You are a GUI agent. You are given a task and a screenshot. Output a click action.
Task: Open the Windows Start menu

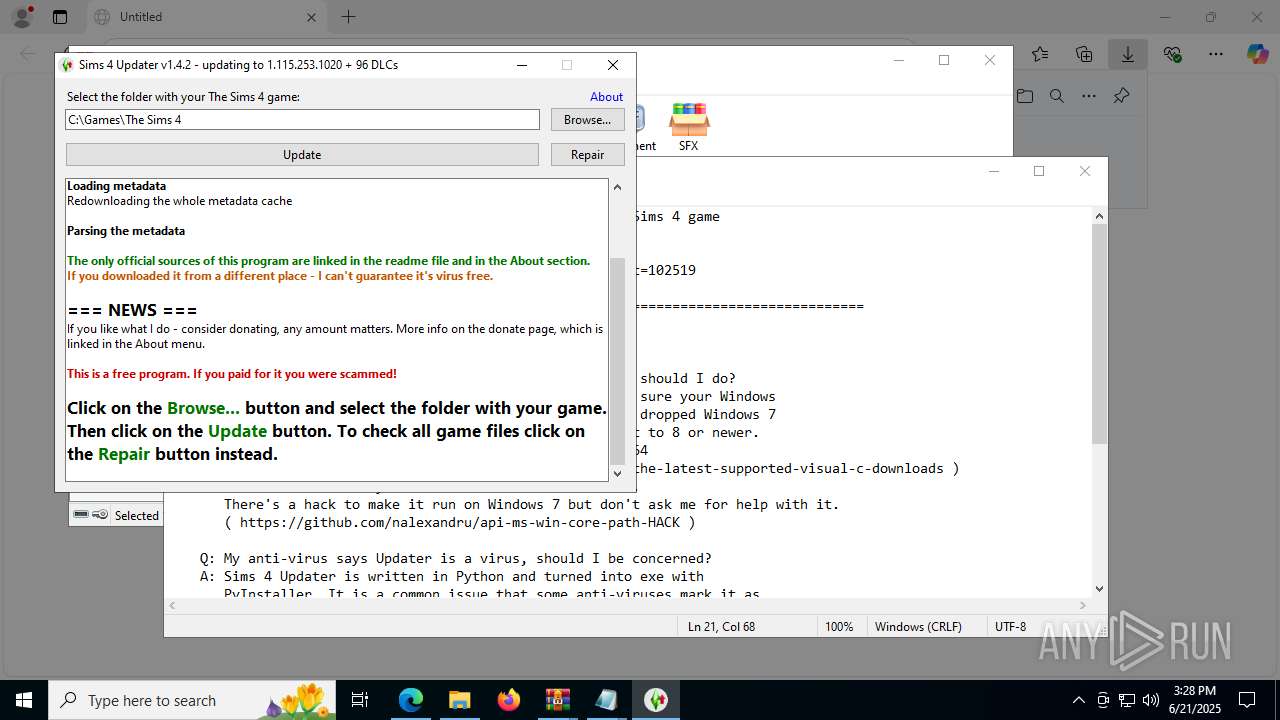[23, 700]
